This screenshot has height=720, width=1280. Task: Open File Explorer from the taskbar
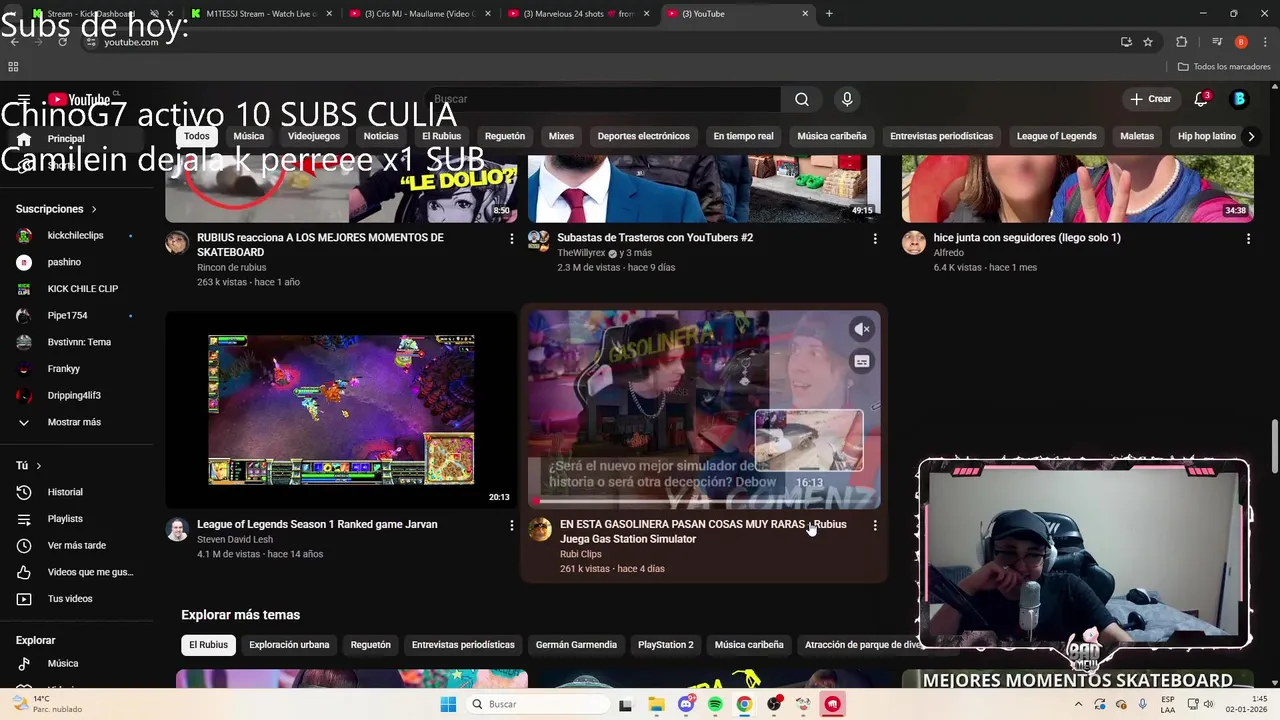coord(656,704)
